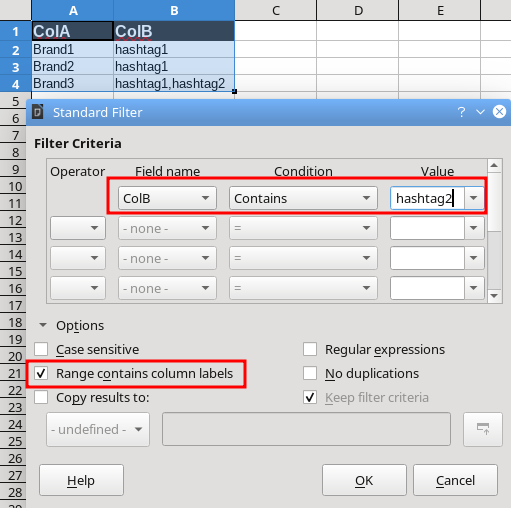
Task: Click scroll down arrow in filter criteria
Action: (494, 296)
